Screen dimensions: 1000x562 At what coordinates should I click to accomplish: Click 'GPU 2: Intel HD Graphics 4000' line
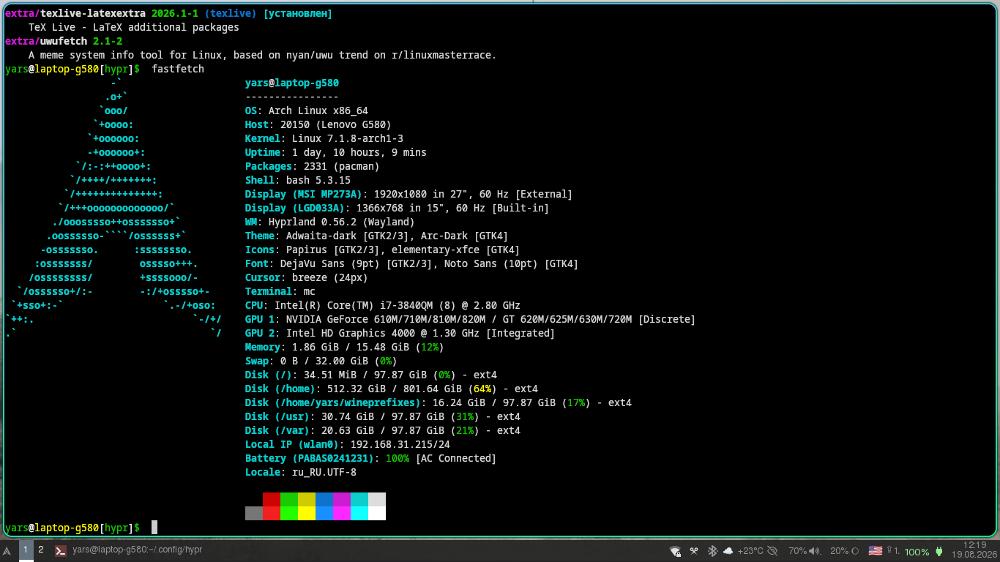400,334
